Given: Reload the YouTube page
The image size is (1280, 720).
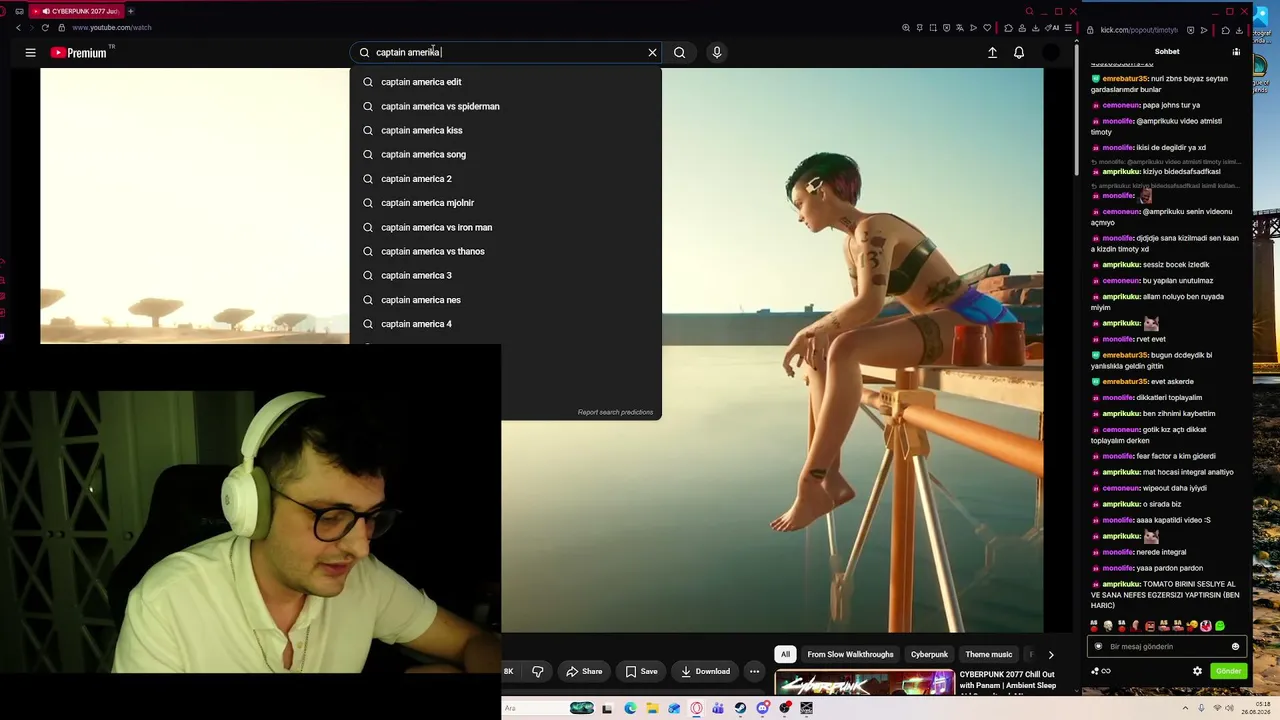Looking at the screenshot, I should (x=45, y=27).
